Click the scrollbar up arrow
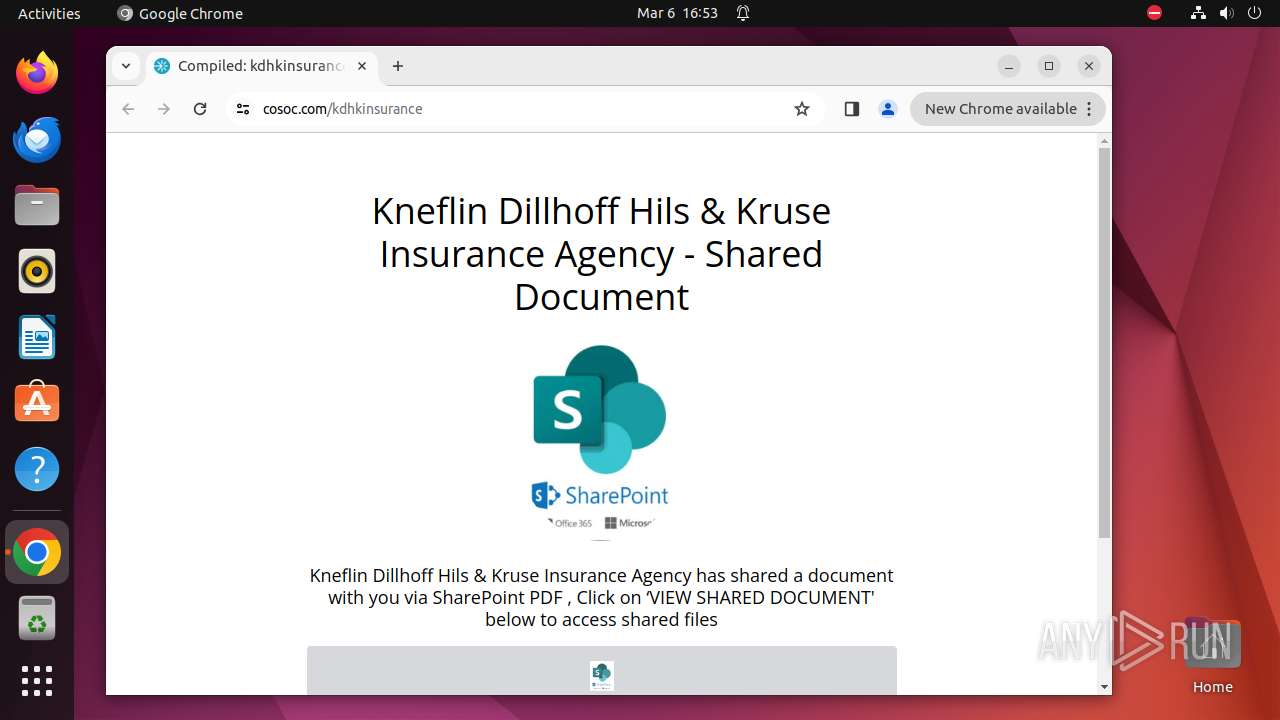The height and width of the screenshot is (720, 1280). point(1104,140)
